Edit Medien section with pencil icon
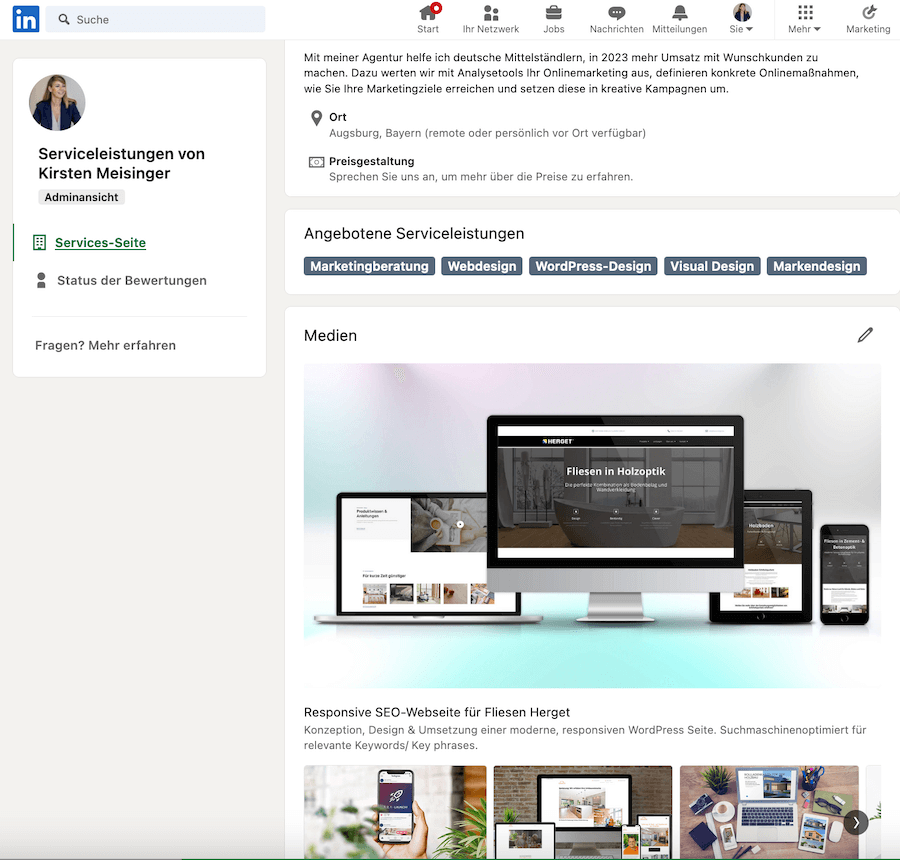The height and width of the screenshot is (860, 900). tap(865, 335)
